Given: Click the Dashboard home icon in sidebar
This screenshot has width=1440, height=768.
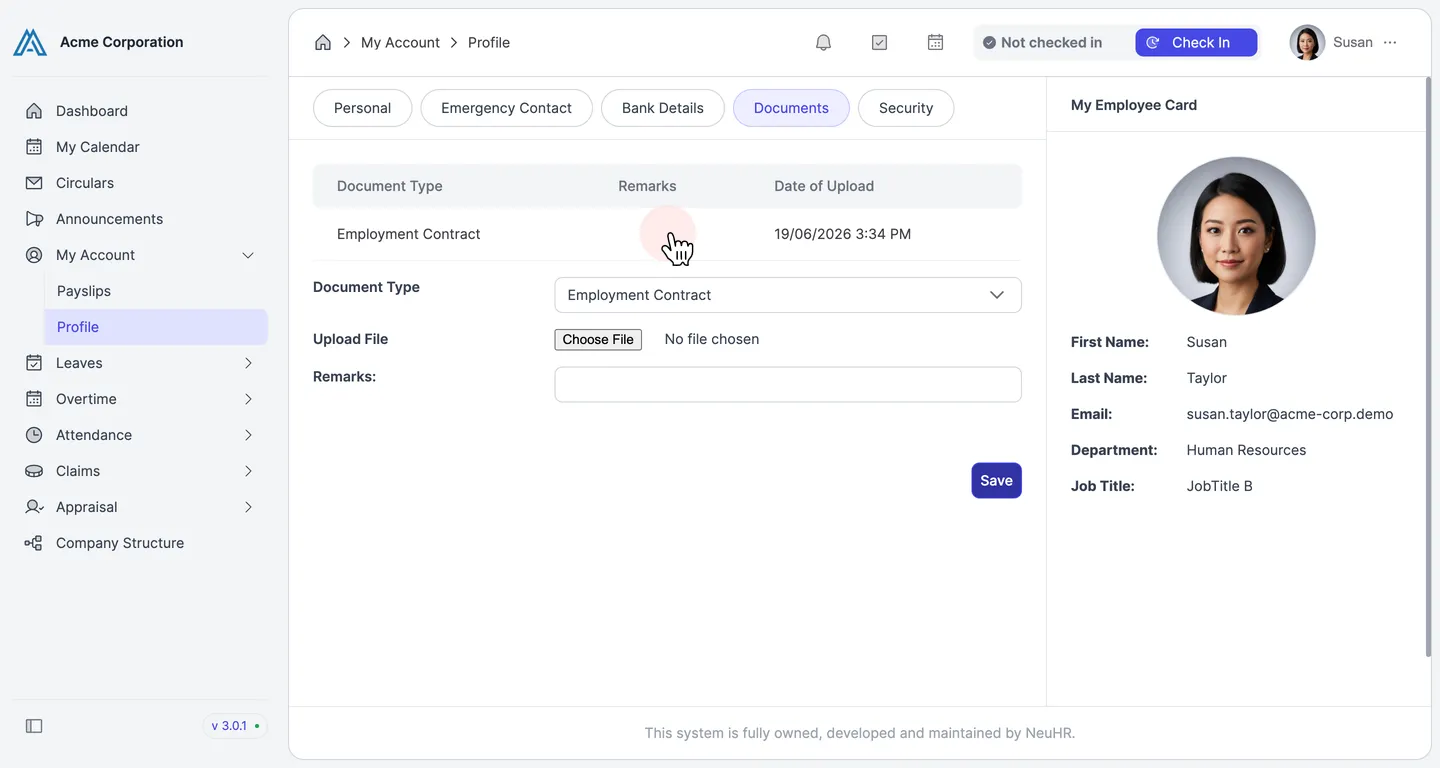Looking at the screenshot, I should pyautogui.click(x=34, y=111).
